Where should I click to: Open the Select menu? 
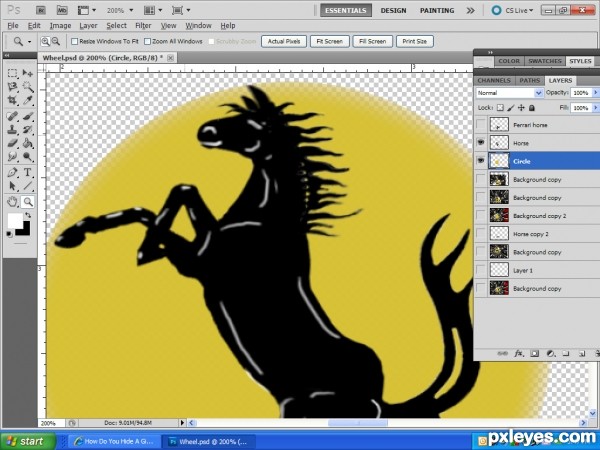point(116,26)
